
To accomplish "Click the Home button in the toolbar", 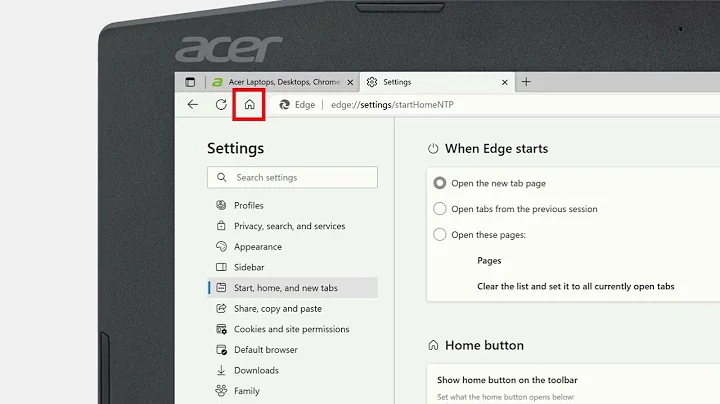I will pyautogui.click(x=249, y=105).
